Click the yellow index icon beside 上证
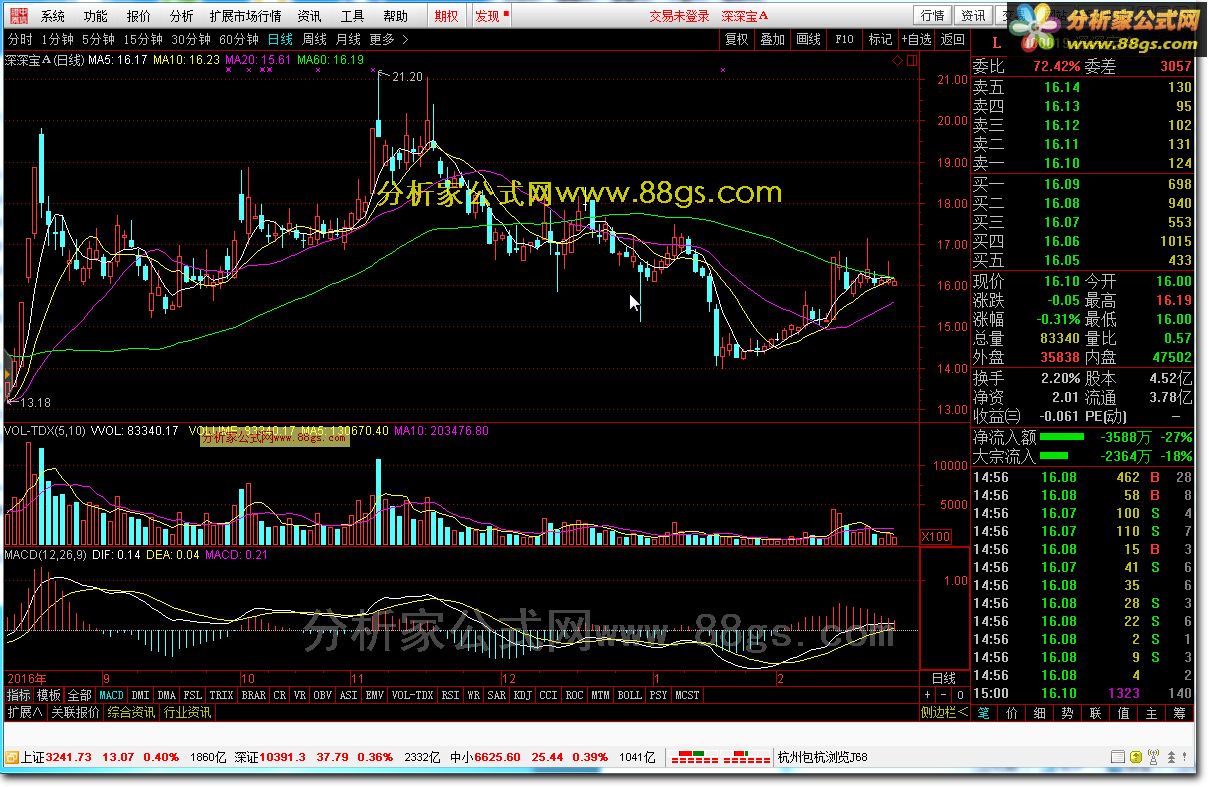This screenshot has width=1209, height=787. (11, 757)
